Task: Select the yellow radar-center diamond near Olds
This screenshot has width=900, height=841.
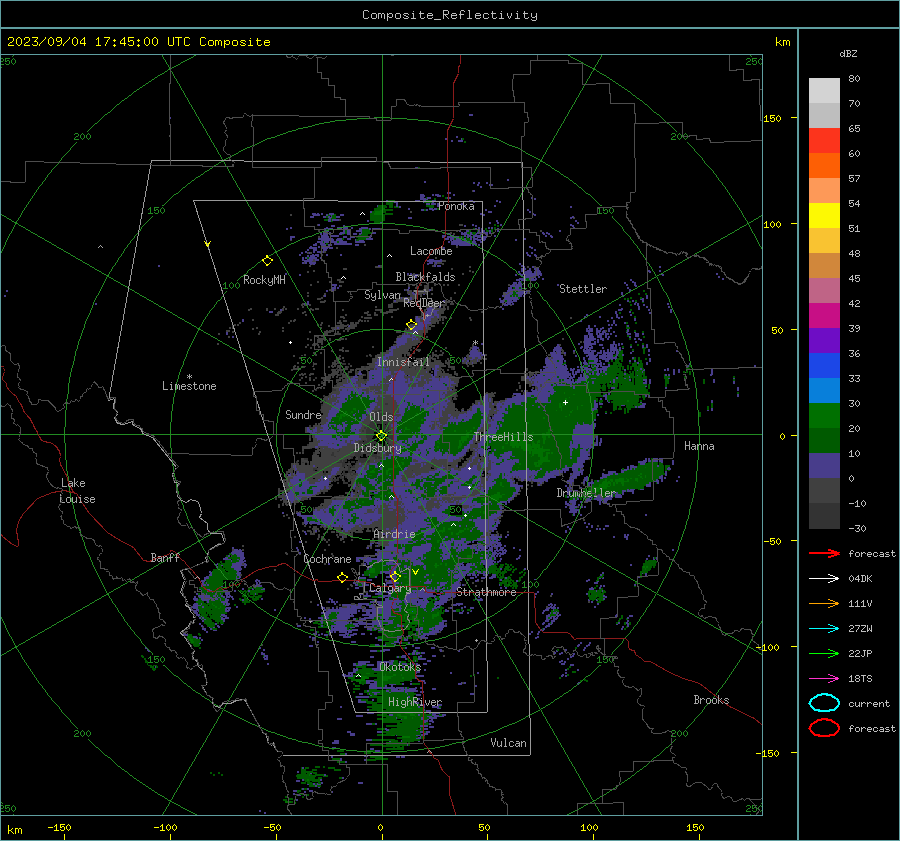Action: (x=381, y=436)
